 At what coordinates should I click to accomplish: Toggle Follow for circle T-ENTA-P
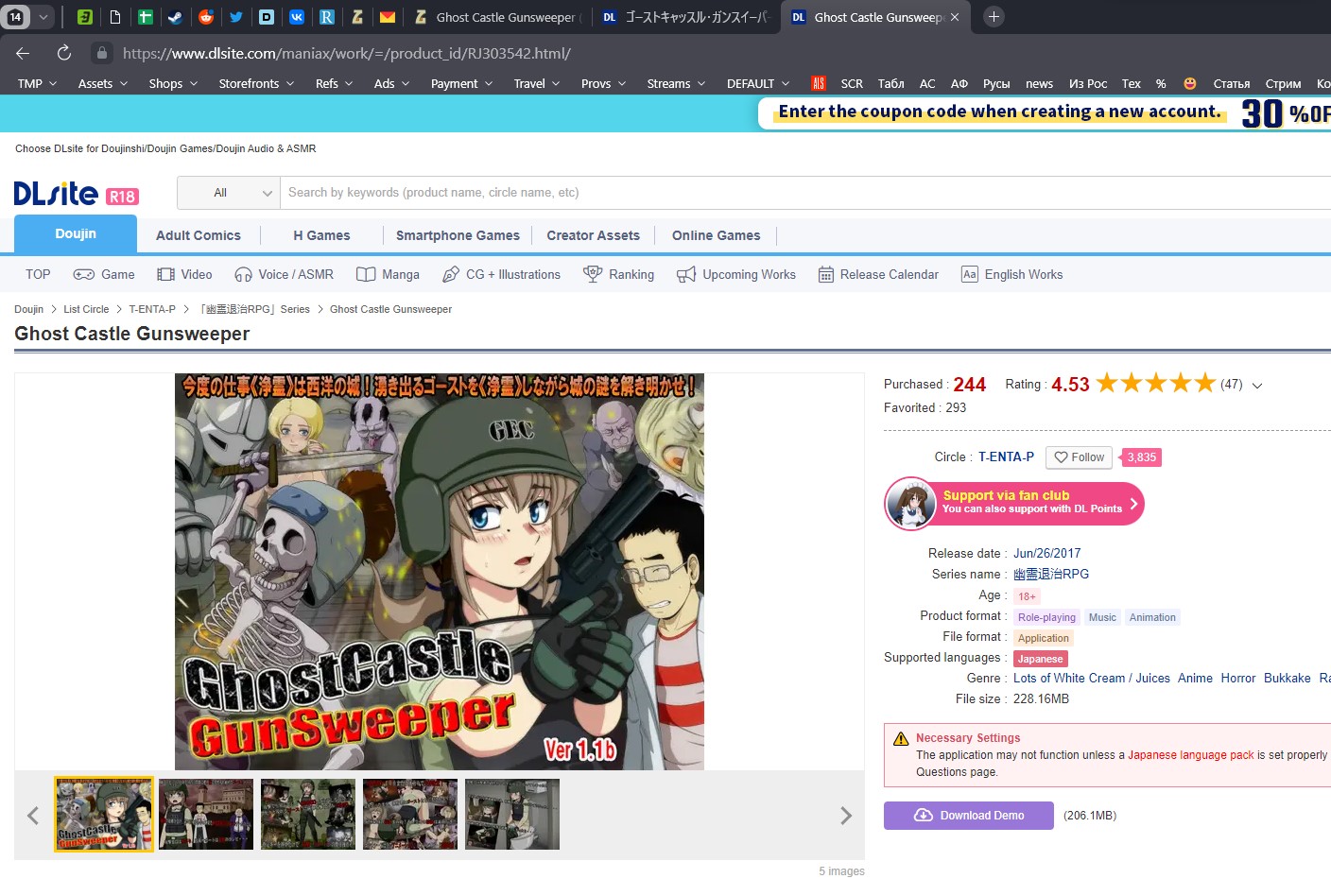pyautogui.click(x=1079, y=457)
